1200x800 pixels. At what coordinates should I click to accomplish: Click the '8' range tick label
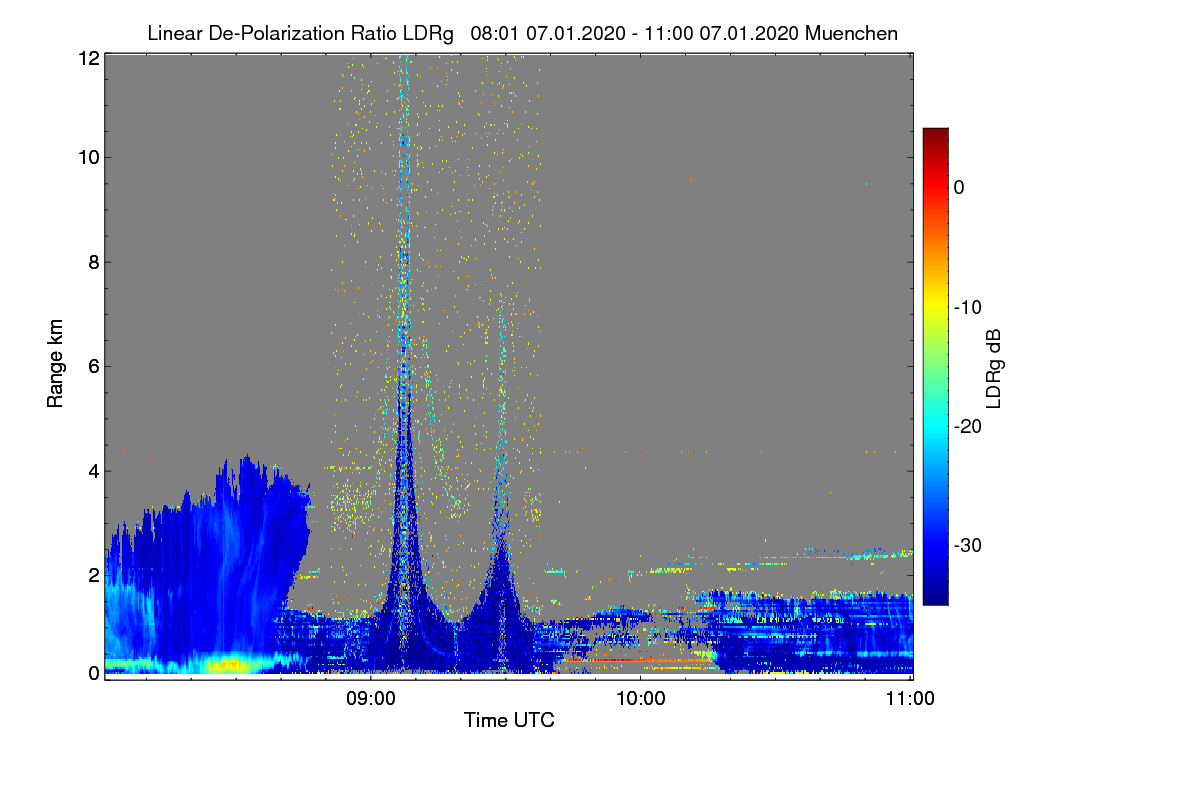[x=93, y=262]
